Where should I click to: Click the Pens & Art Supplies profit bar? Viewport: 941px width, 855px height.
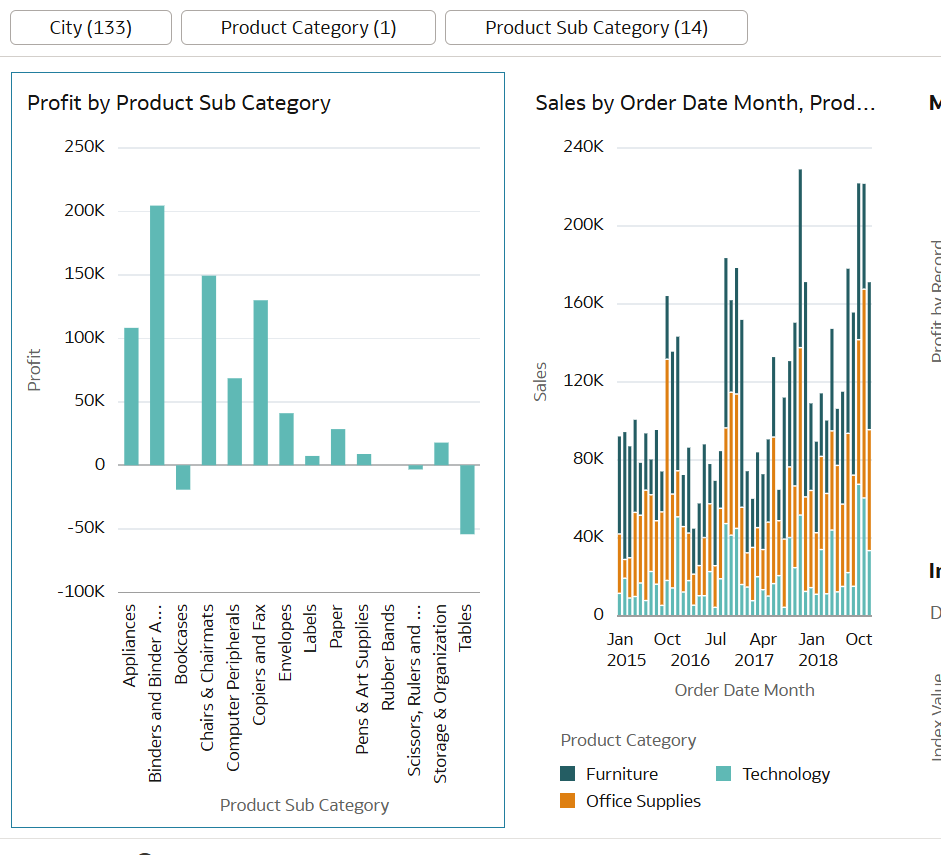point(364,460)
